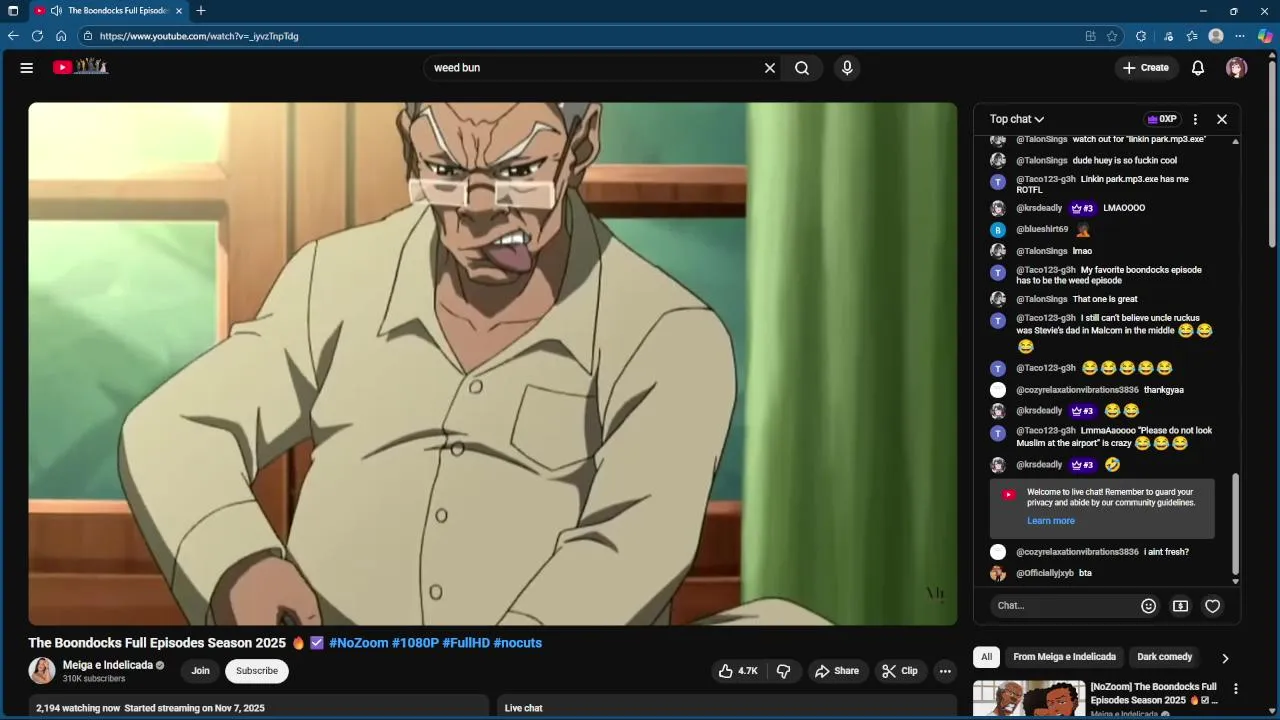Open the 0XP channel points badge
Viewport: 1280px width, 720px height.
tap(1162, 119)
